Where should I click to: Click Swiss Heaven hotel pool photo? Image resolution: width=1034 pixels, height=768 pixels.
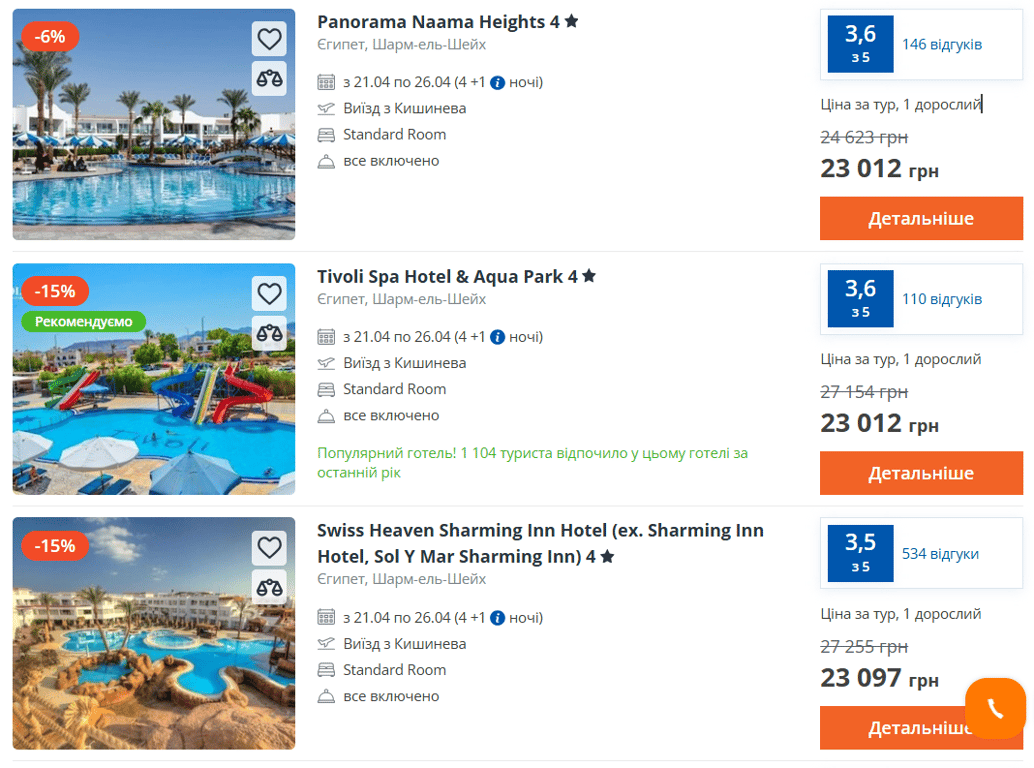154,650
